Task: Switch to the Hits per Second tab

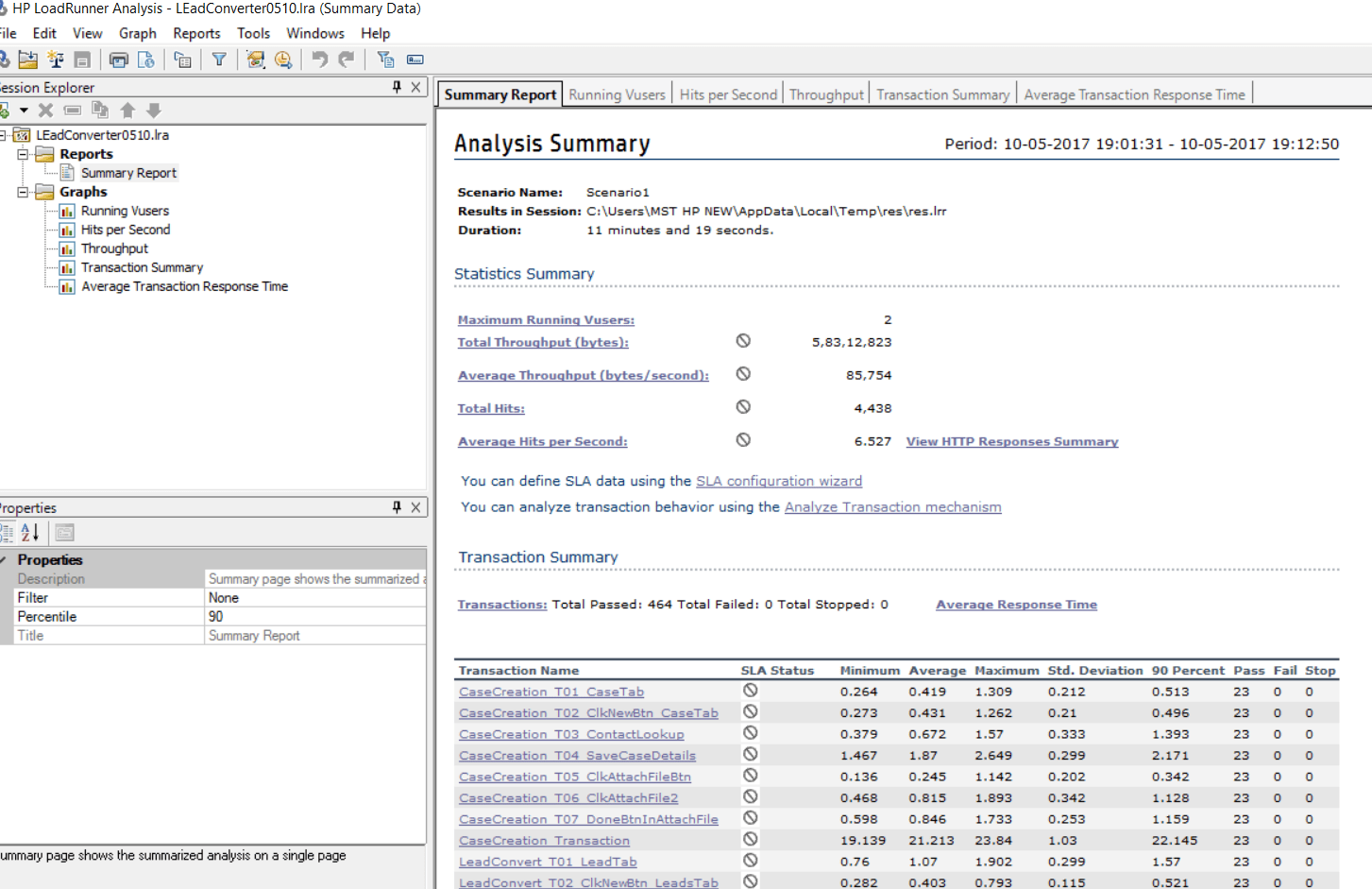Action: click(728, 94)
